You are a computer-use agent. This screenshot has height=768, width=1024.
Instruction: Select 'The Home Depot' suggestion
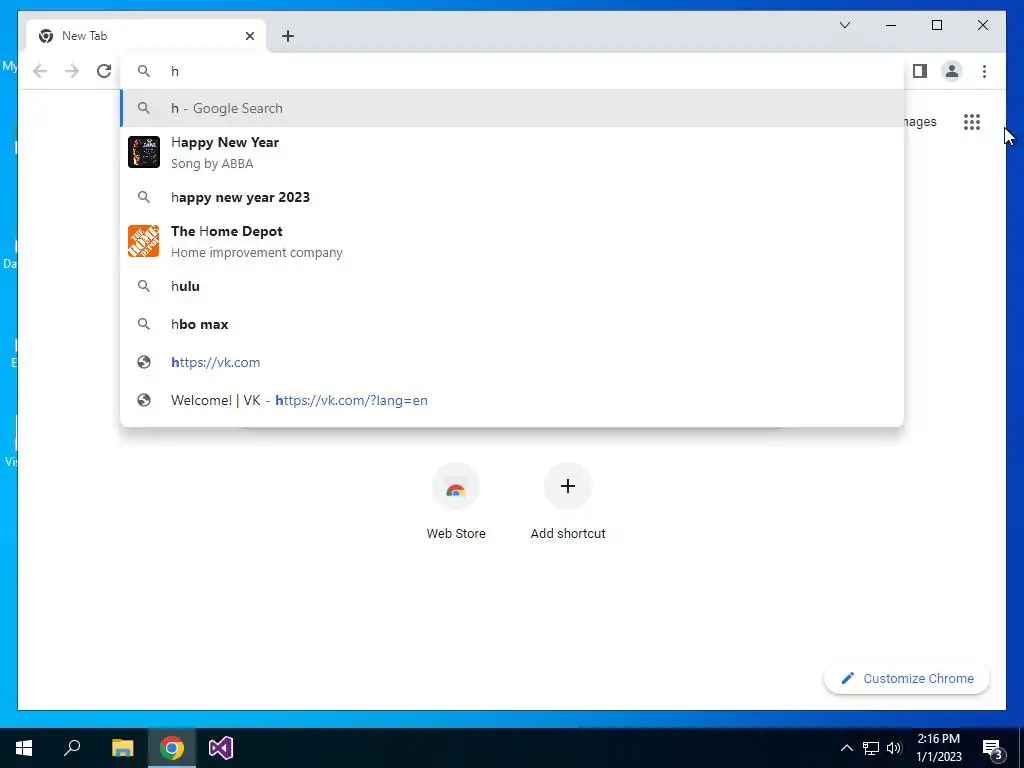(x=512, y=241)
